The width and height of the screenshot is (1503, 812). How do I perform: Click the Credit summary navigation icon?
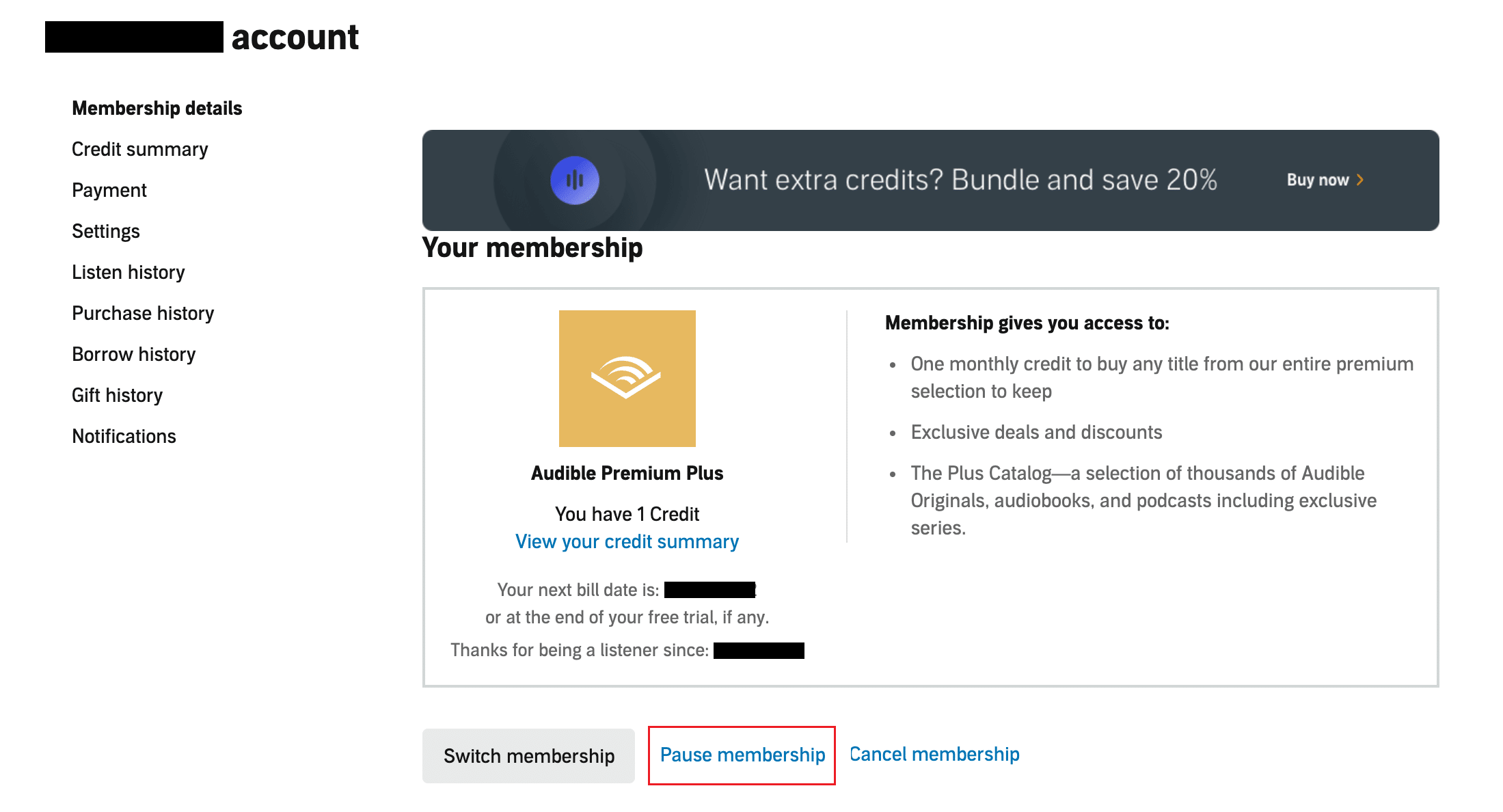[x=140, y=149]
